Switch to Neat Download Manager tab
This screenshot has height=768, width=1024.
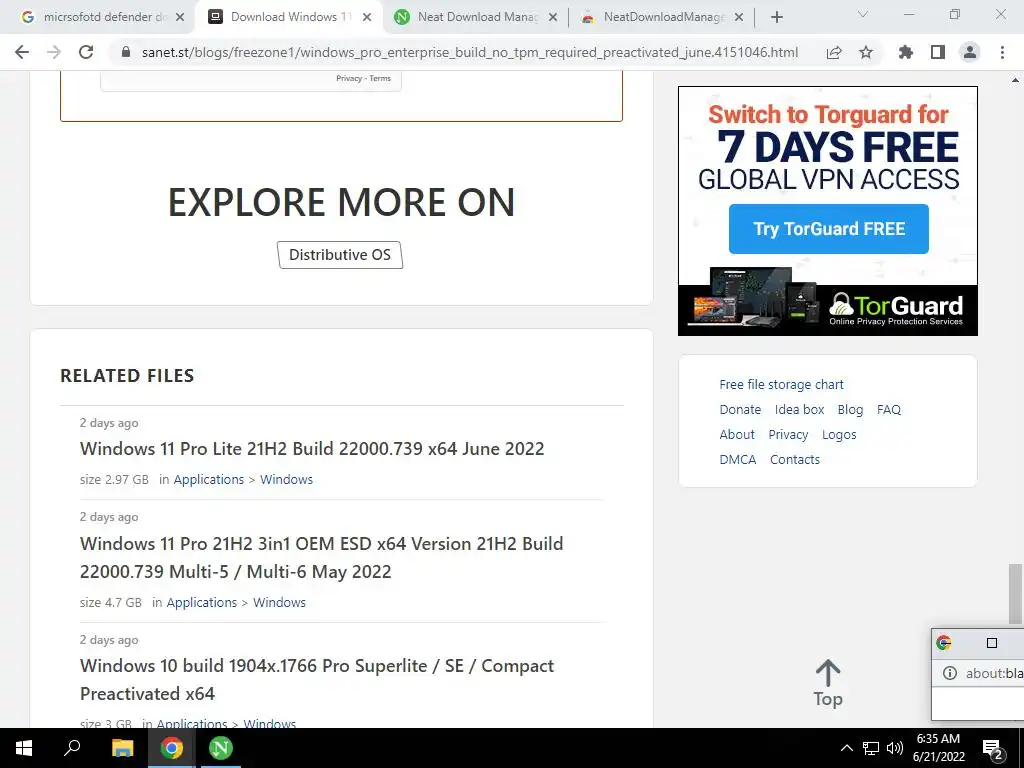pyautogui.click(x=477, y=17)
